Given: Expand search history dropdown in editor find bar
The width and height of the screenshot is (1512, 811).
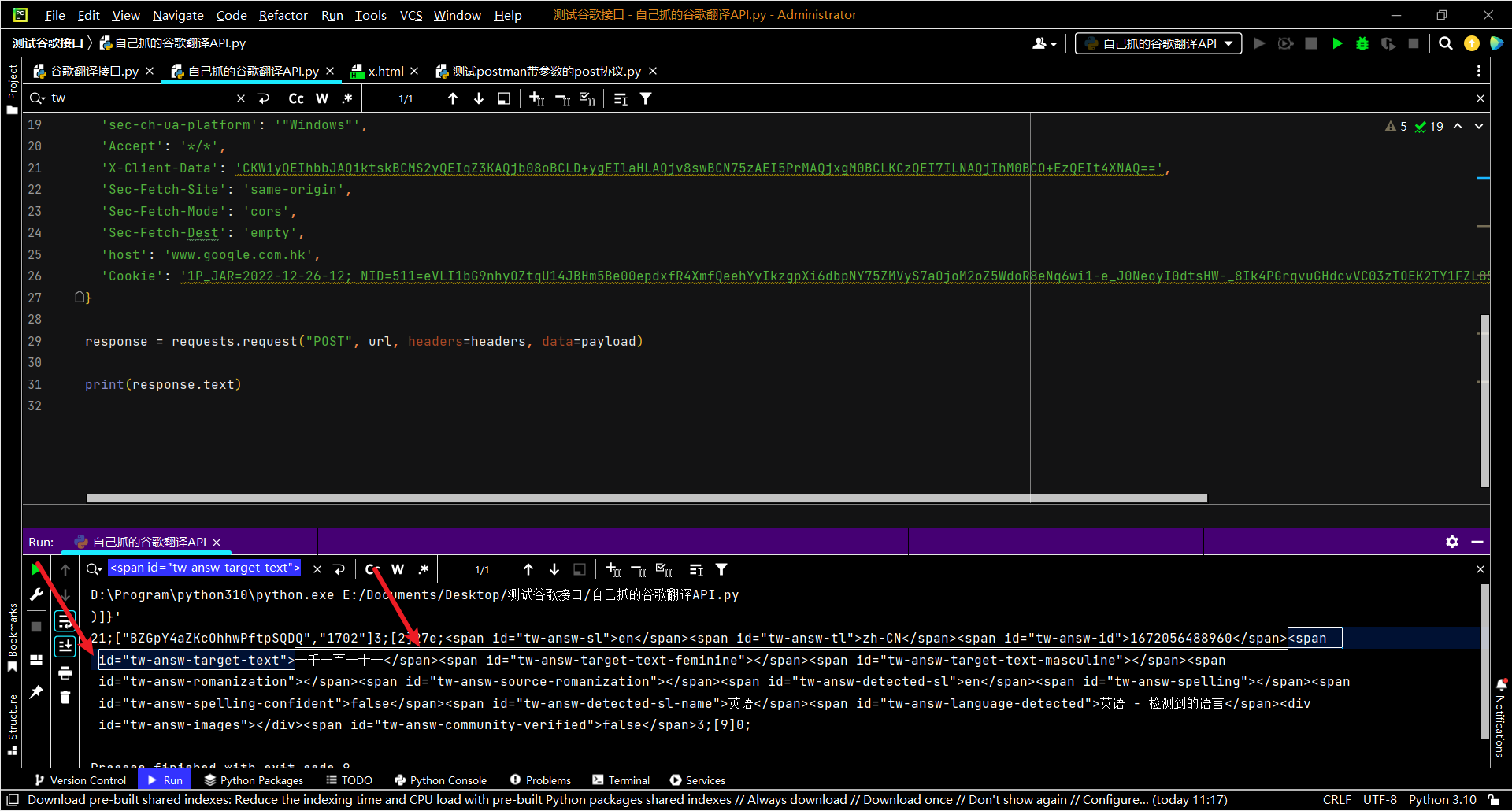Looking at the screenshot, I should pyautogui.click(x=38, y=98).
